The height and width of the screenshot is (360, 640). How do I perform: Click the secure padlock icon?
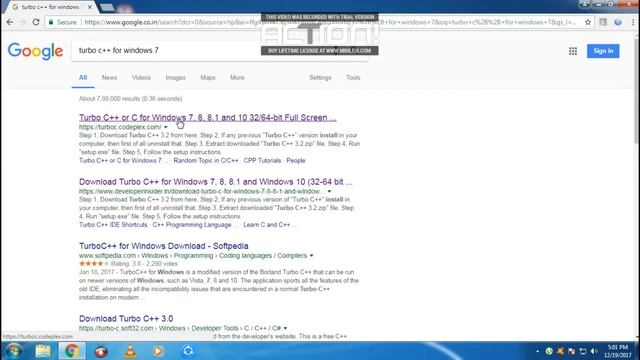point(51,22)
